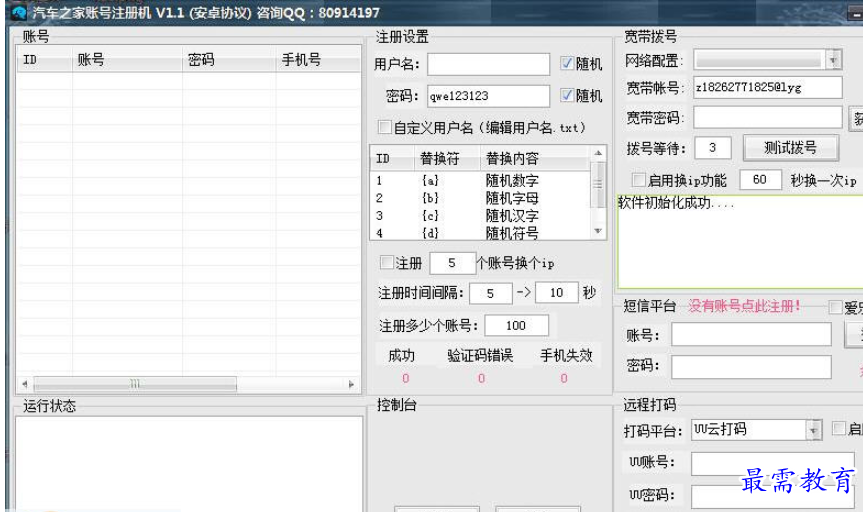Select row {c} 随机汉字 in list
The image size is (863, 512).
tap(480, 216)
